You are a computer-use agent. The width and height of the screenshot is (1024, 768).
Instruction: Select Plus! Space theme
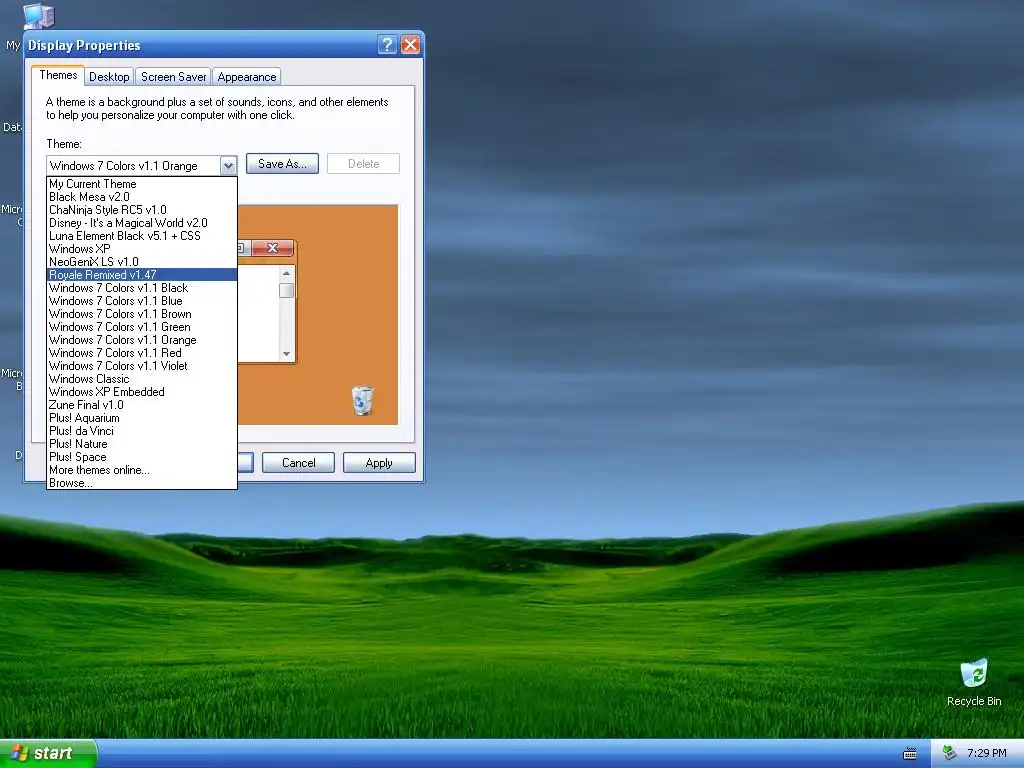[142, 457]
